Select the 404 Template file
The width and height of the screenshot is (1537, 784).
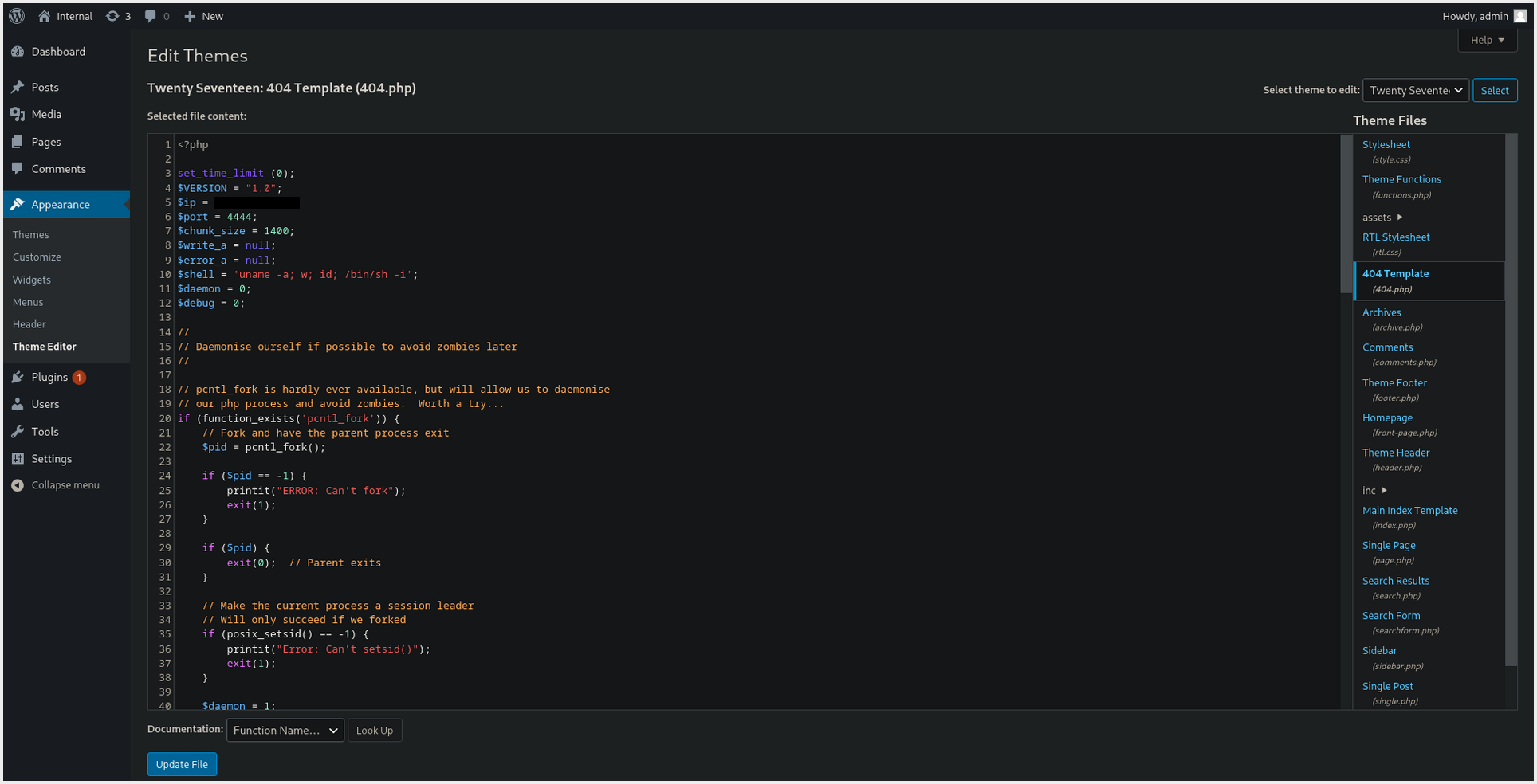tap(1429, 281)
